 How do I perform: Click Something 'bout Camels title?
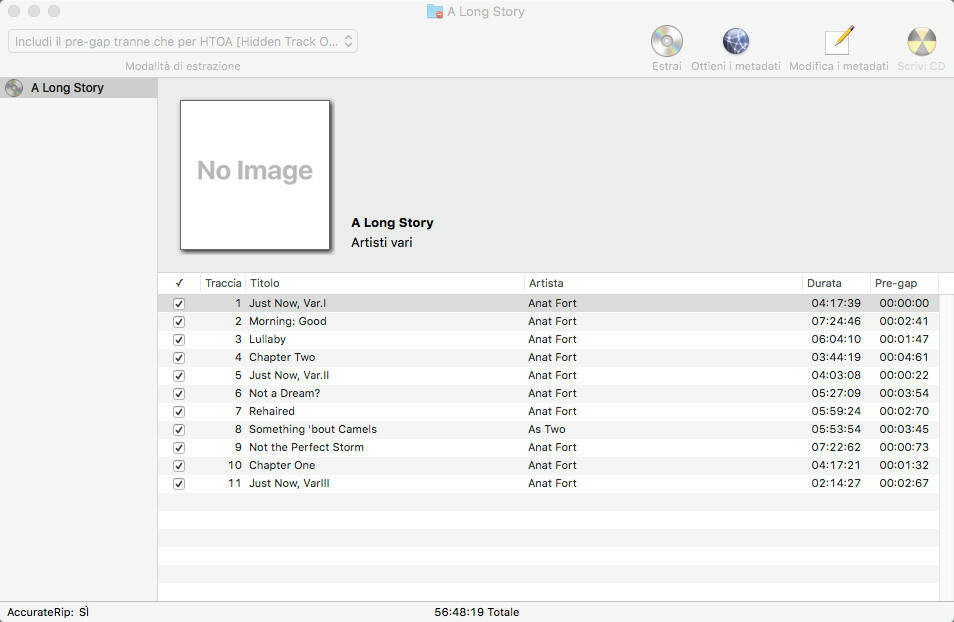pos(313,429)
